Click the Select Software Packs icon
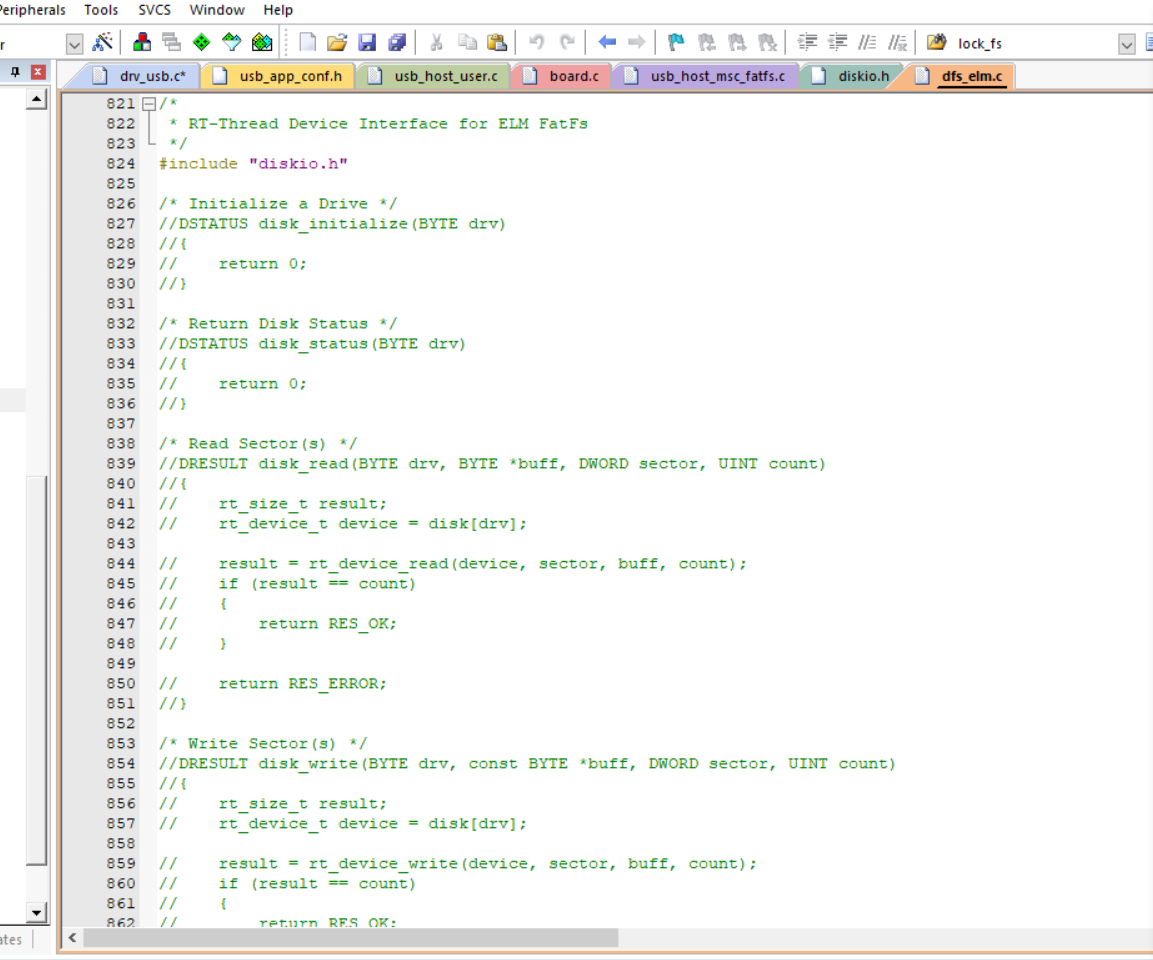 [x=232, y=43]
